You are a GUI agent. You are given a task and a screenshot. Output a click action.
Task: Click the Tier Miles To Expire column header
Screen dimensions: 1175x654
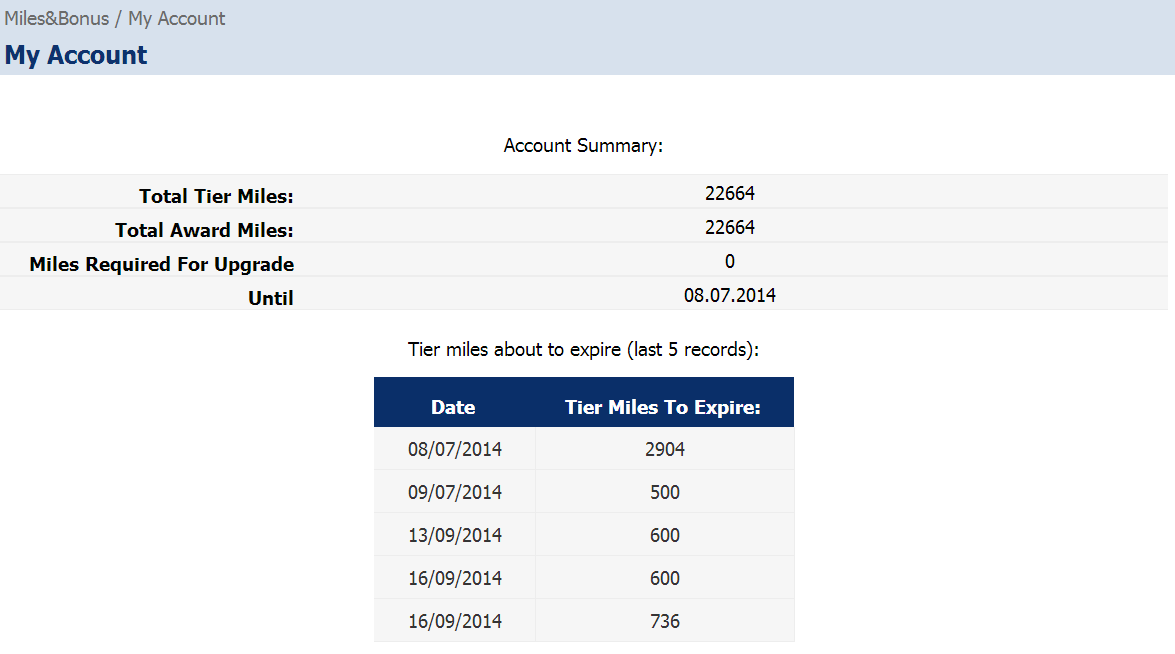pos(663,407)
